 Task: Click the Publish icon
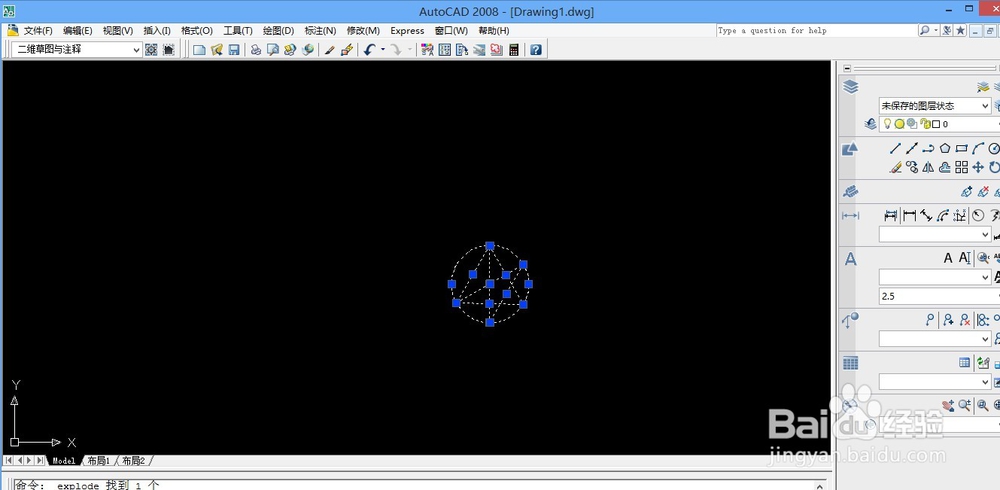tap(290, 50)
